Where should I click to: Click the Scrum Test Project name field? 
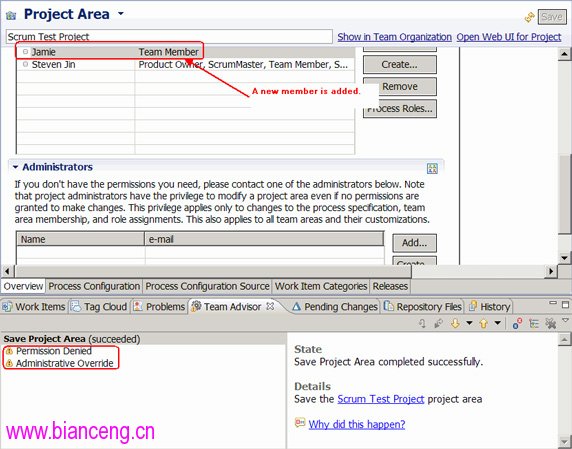pos(169,36)
